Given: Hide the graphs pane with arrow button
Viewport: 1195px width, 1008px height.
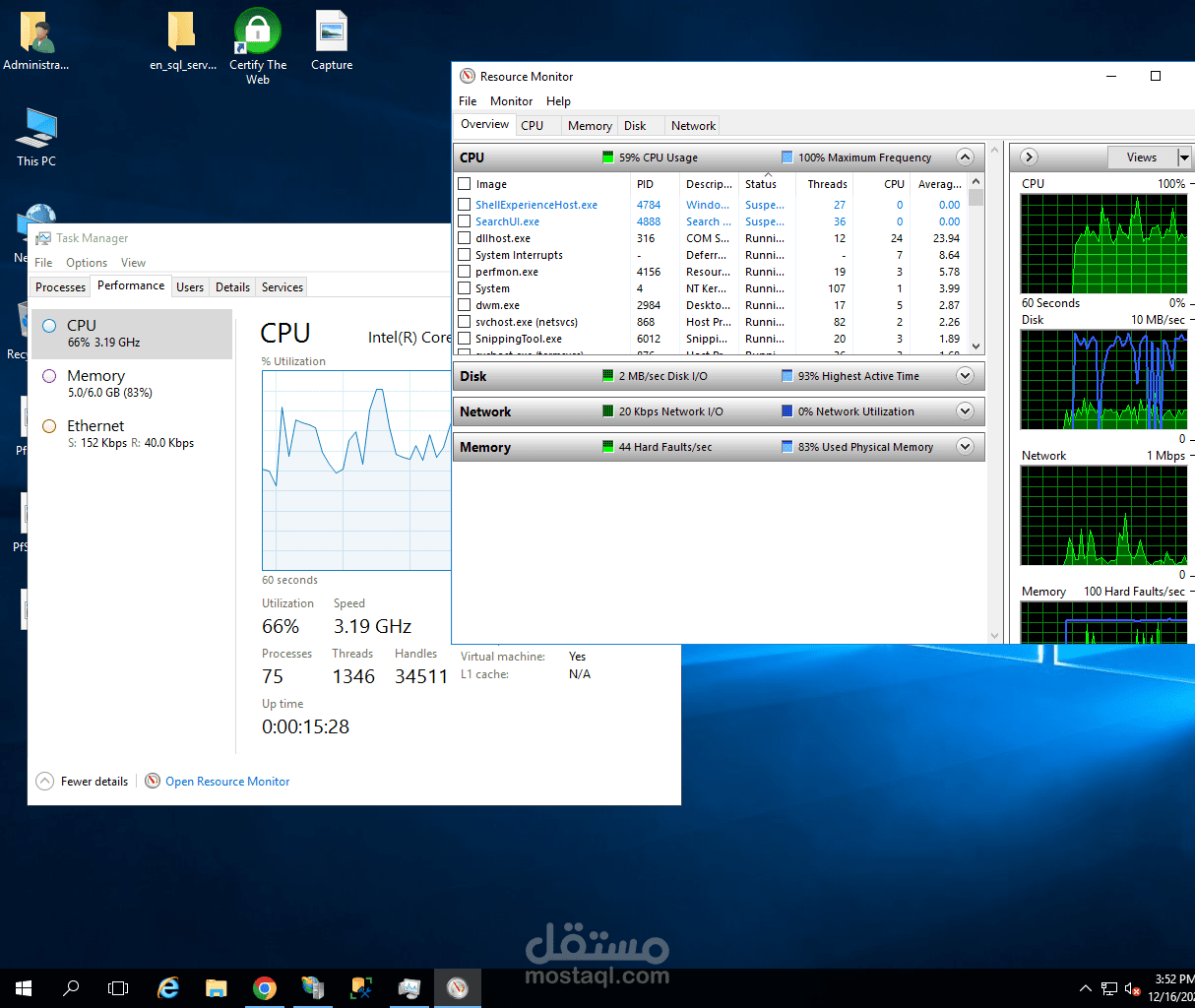Looking at the screenshot, I should tap(1029, 157).
